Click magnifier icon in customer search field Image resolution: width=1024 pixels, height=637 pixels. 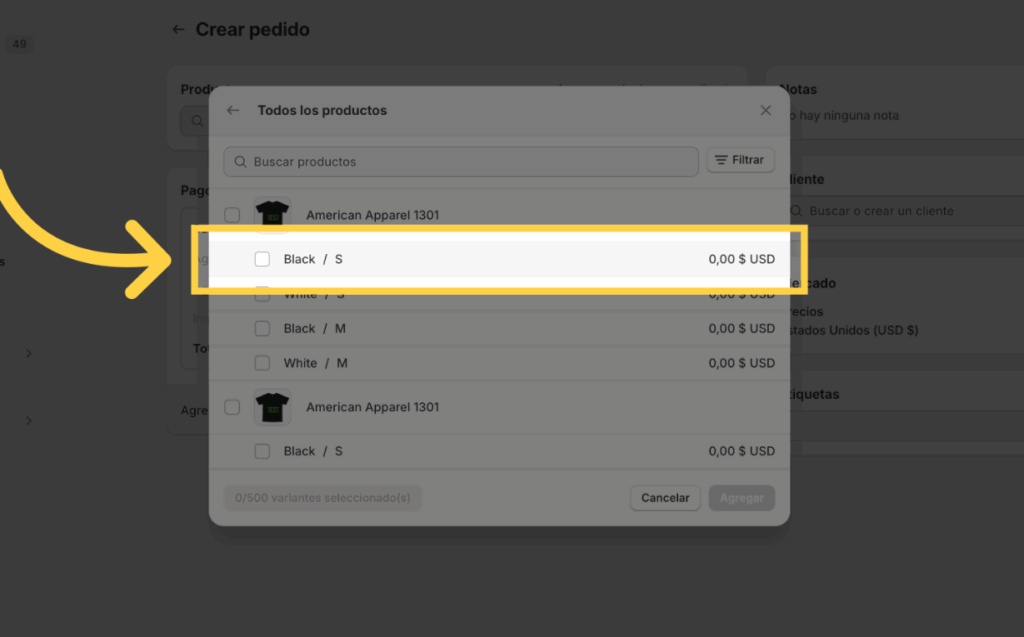tap(797, 211)
